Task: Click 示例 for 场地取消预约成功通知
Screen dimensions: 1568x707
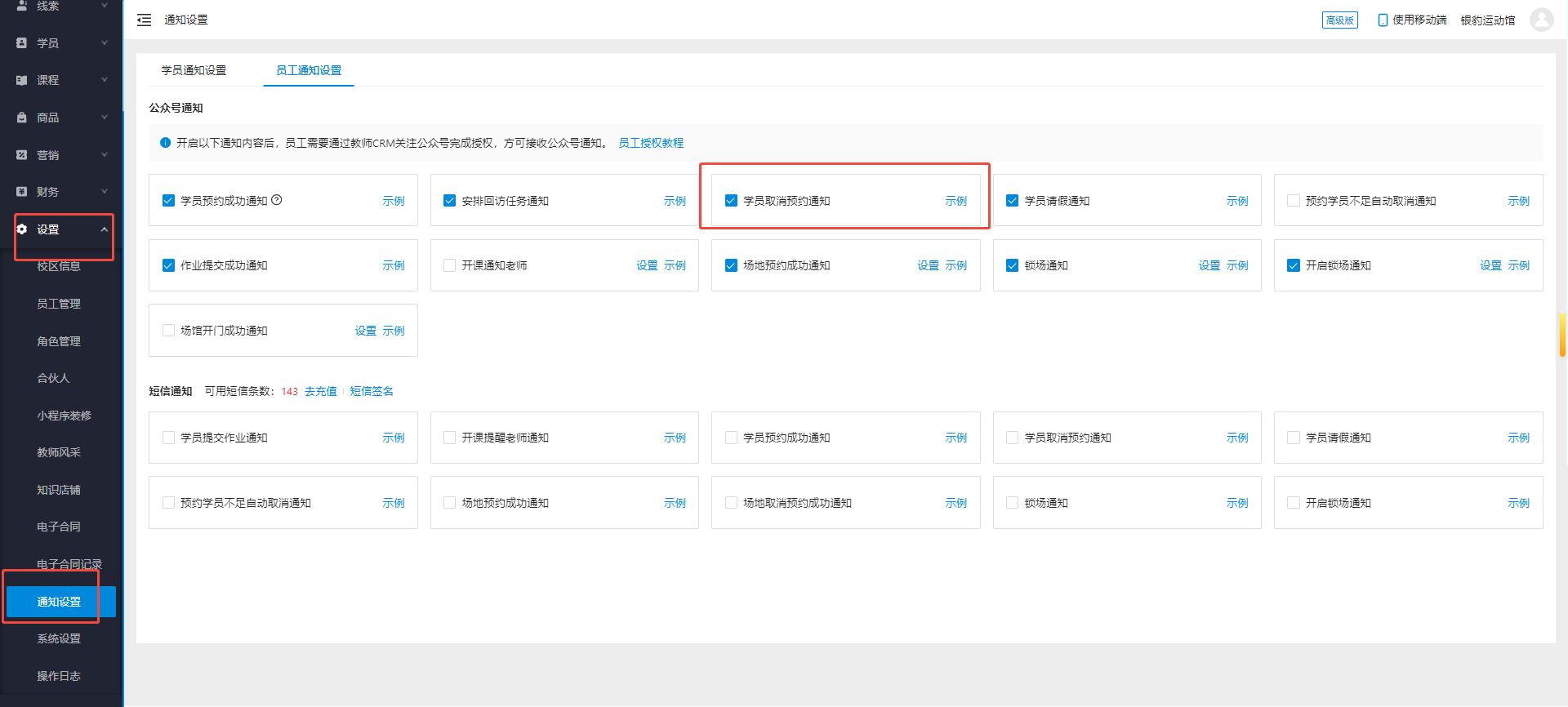Action: tap(955, 503)
